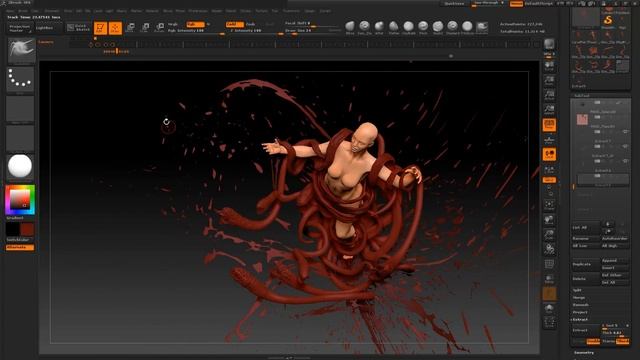Toggle Edit mode button
Screen dimensions: 640x360
[100, 28]
